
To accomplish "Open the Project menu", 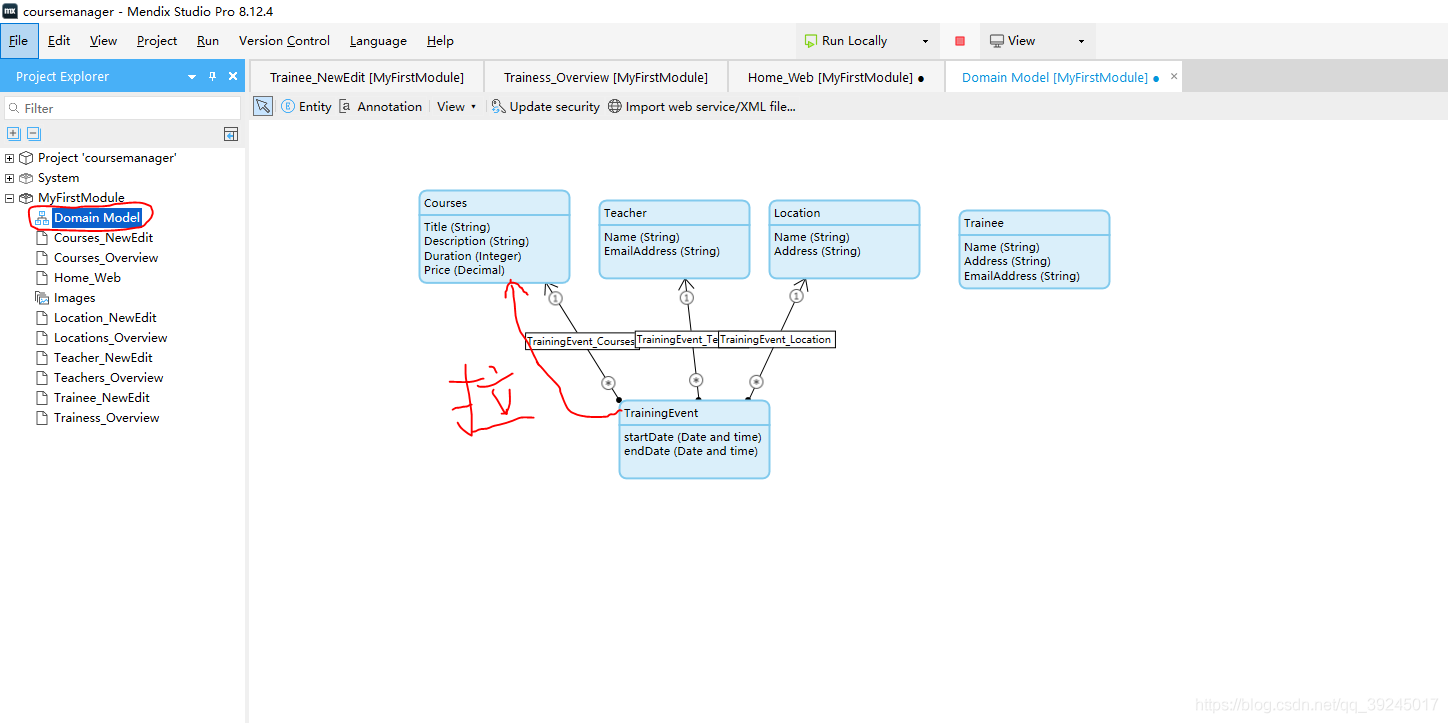I will tap(157, 41).
